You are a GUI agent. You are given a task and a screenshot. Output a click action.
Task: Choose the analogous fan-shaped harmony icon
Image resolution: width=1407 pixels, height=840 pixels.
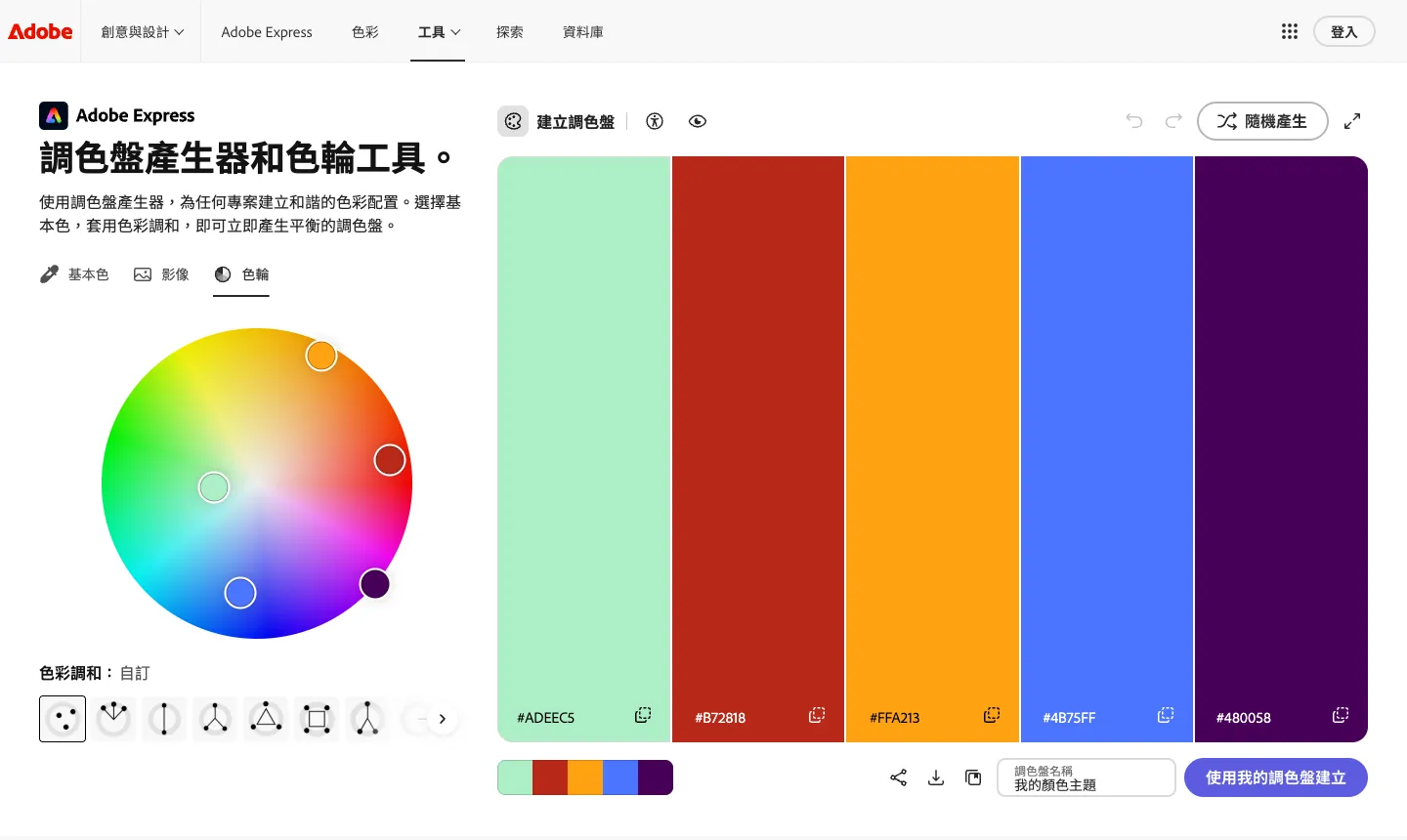[x=113, y=719]
